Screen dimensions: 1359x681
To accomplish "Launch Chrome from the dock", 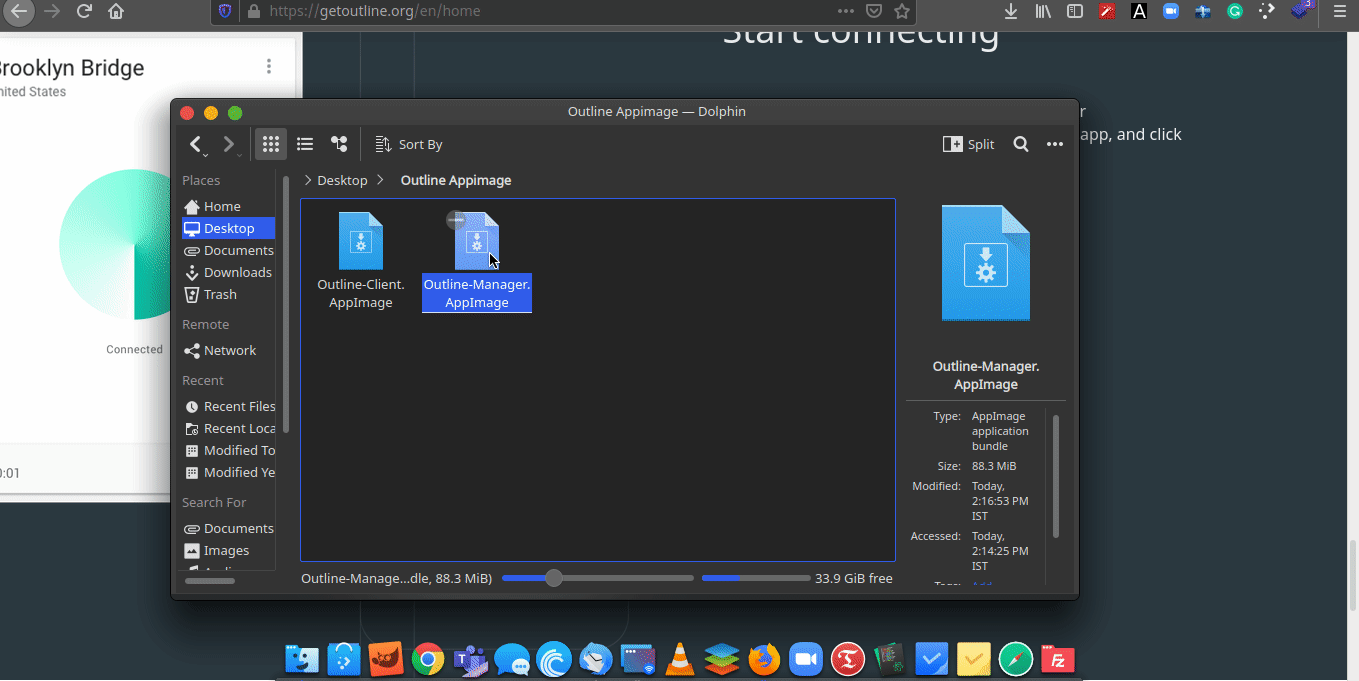I will [428, 659].
